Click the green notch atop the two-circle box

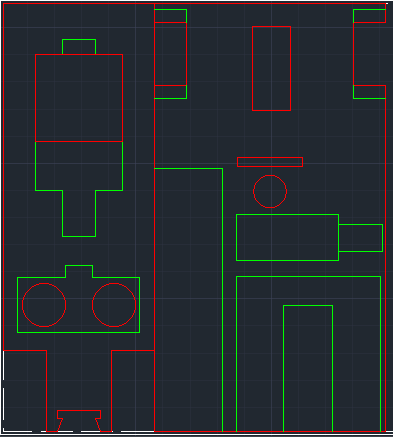pos(79,271)
